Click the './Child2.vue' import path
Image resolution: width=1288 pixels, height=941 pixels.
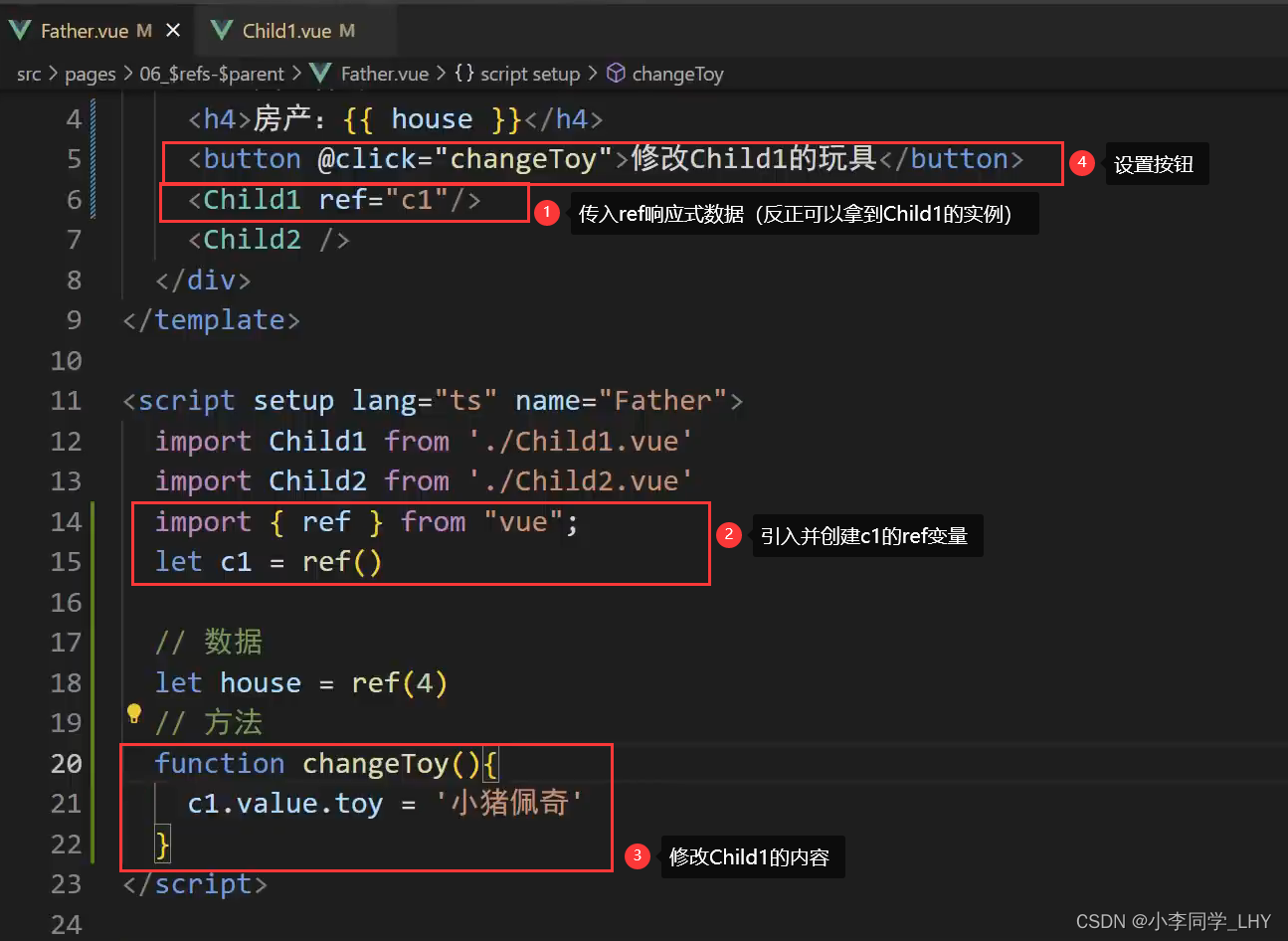coord(580,481)
